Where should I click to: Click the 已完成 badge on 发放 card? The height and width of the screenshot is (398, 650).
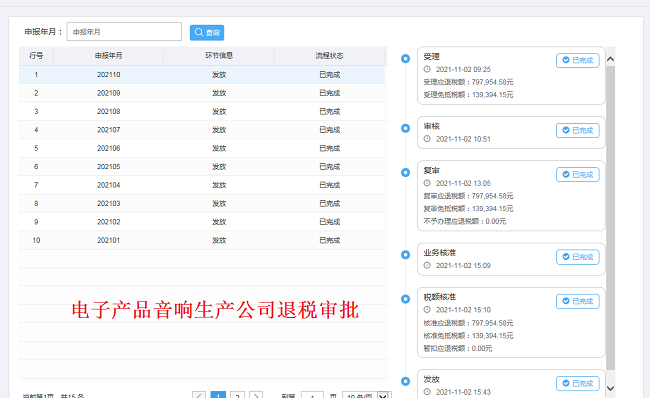(x=577, y=383)
